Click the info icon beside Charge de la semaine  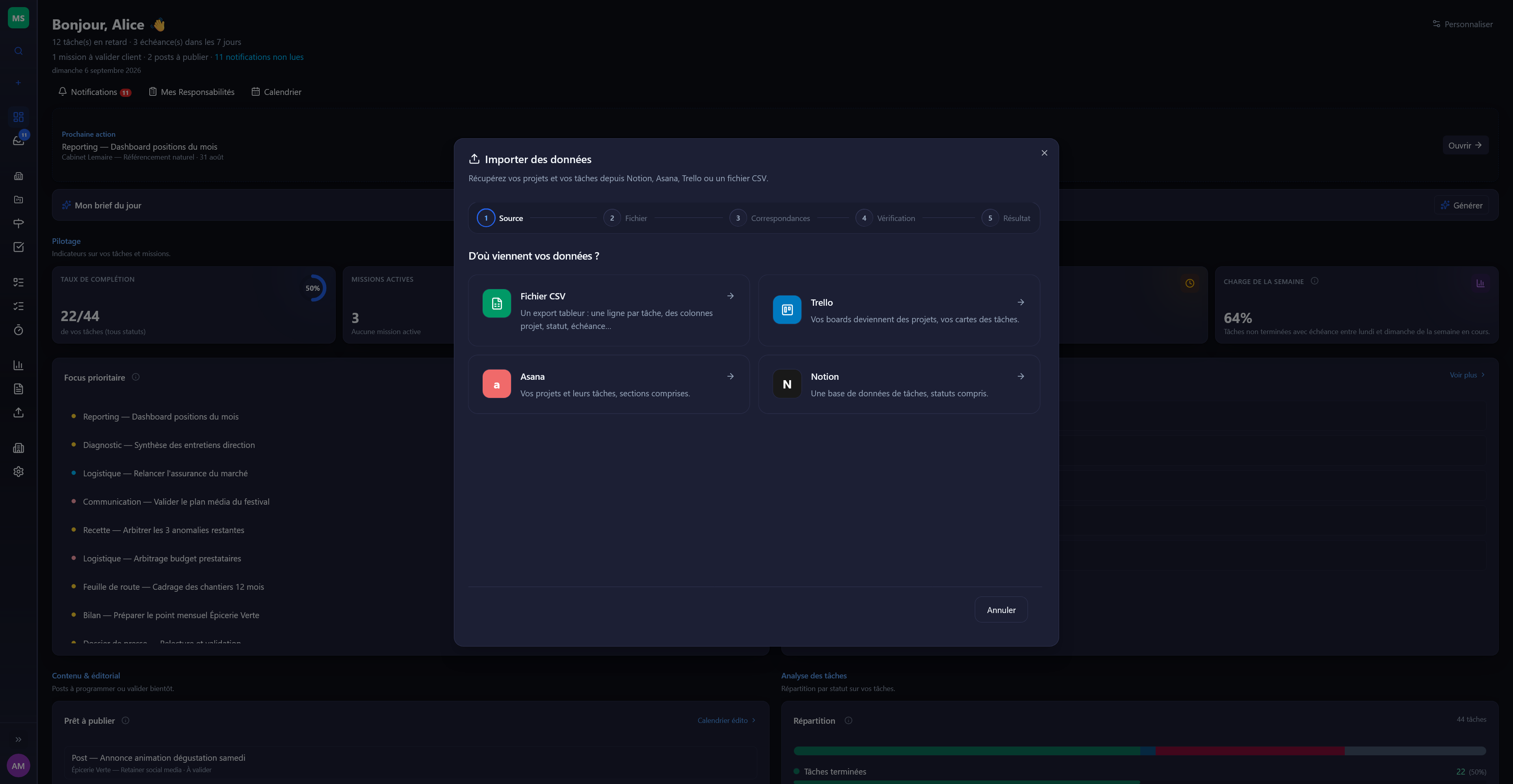[x=1314, y=281]
